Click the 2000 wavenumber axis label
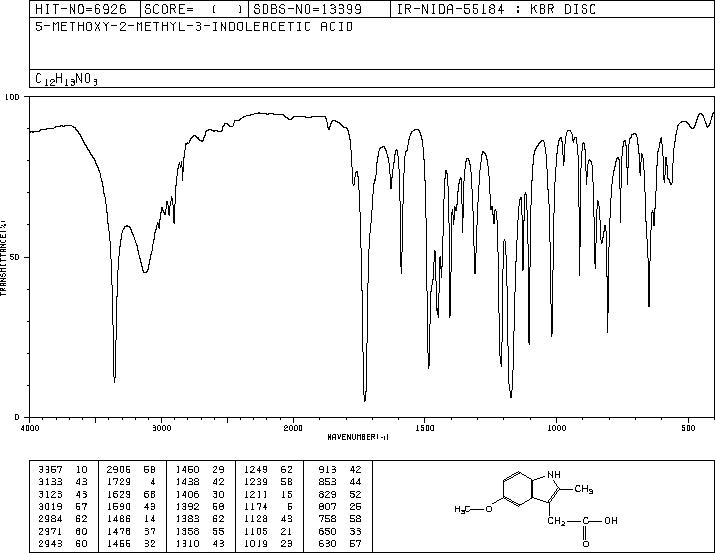 [x=293, y=428]
